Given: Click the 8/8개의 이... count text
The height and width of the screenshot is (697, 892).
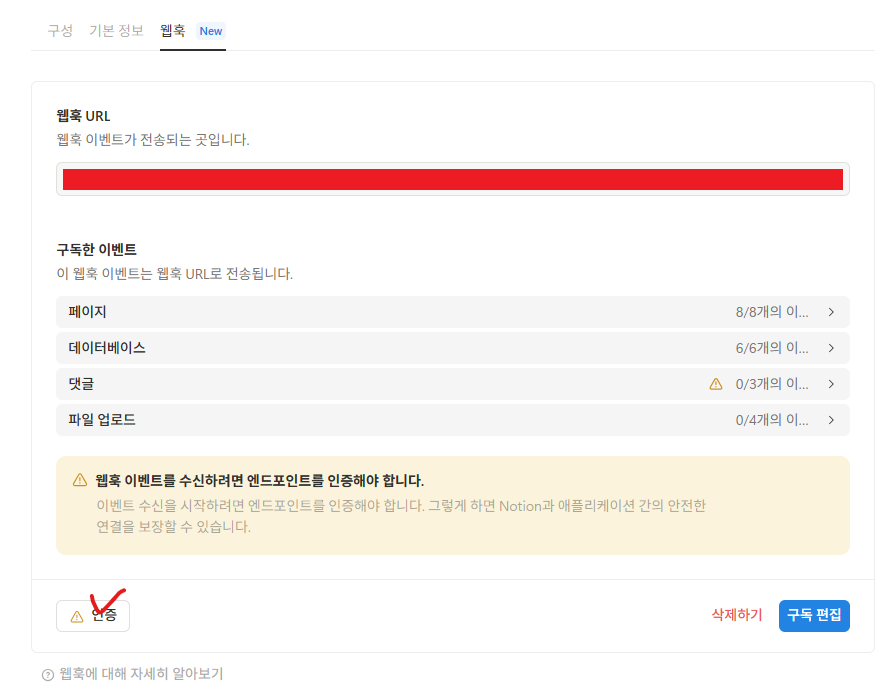Looking at the screenshot, I should (x=771, y=312).
